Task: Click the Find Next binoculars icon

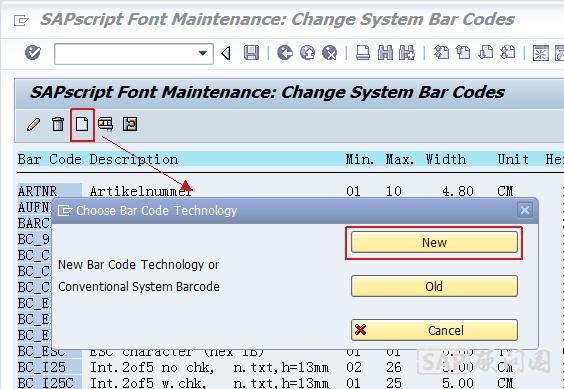Action: click(407, 53)
